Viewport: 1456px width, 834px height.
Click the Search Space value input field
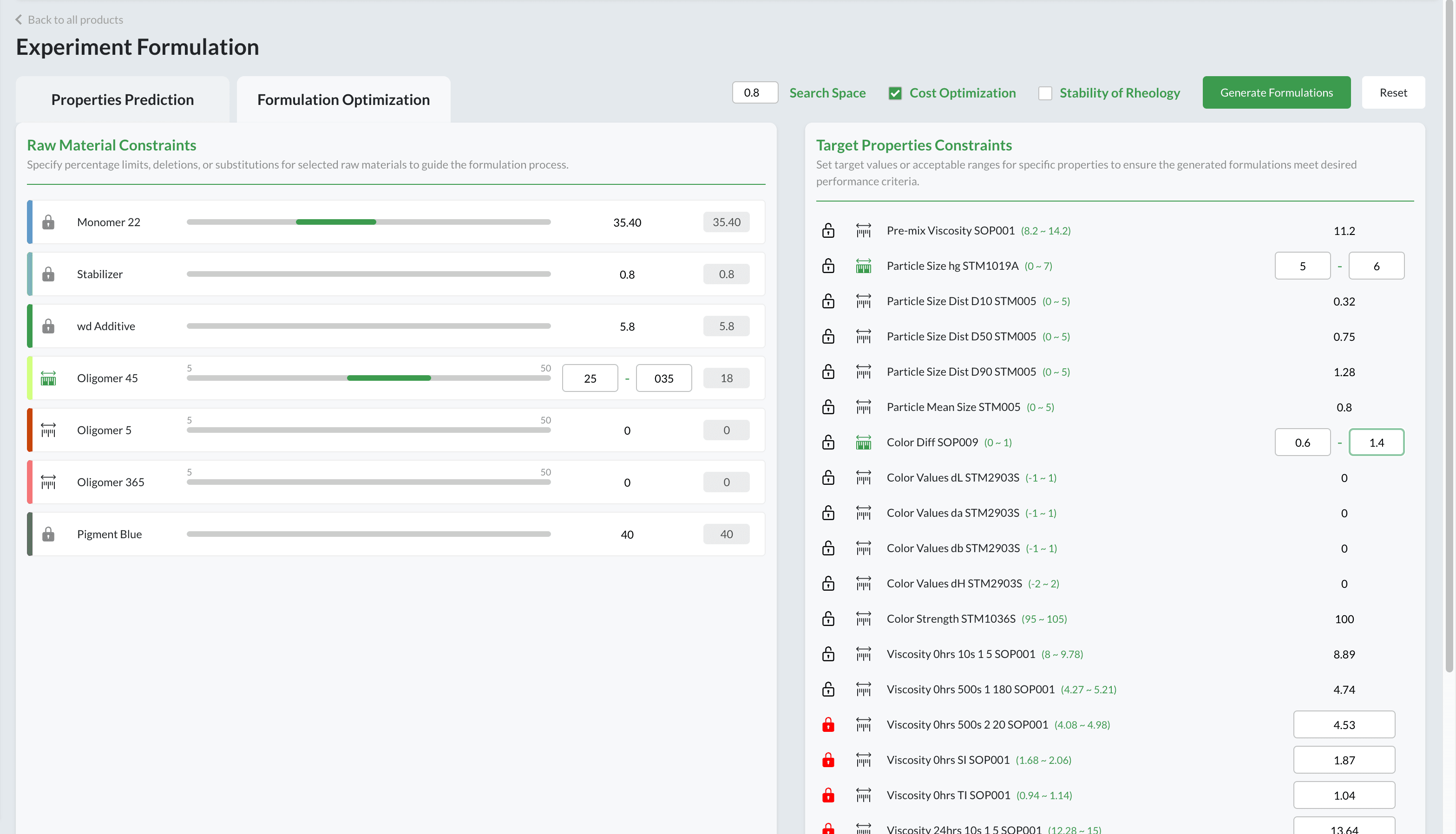(x=754, y=93)
